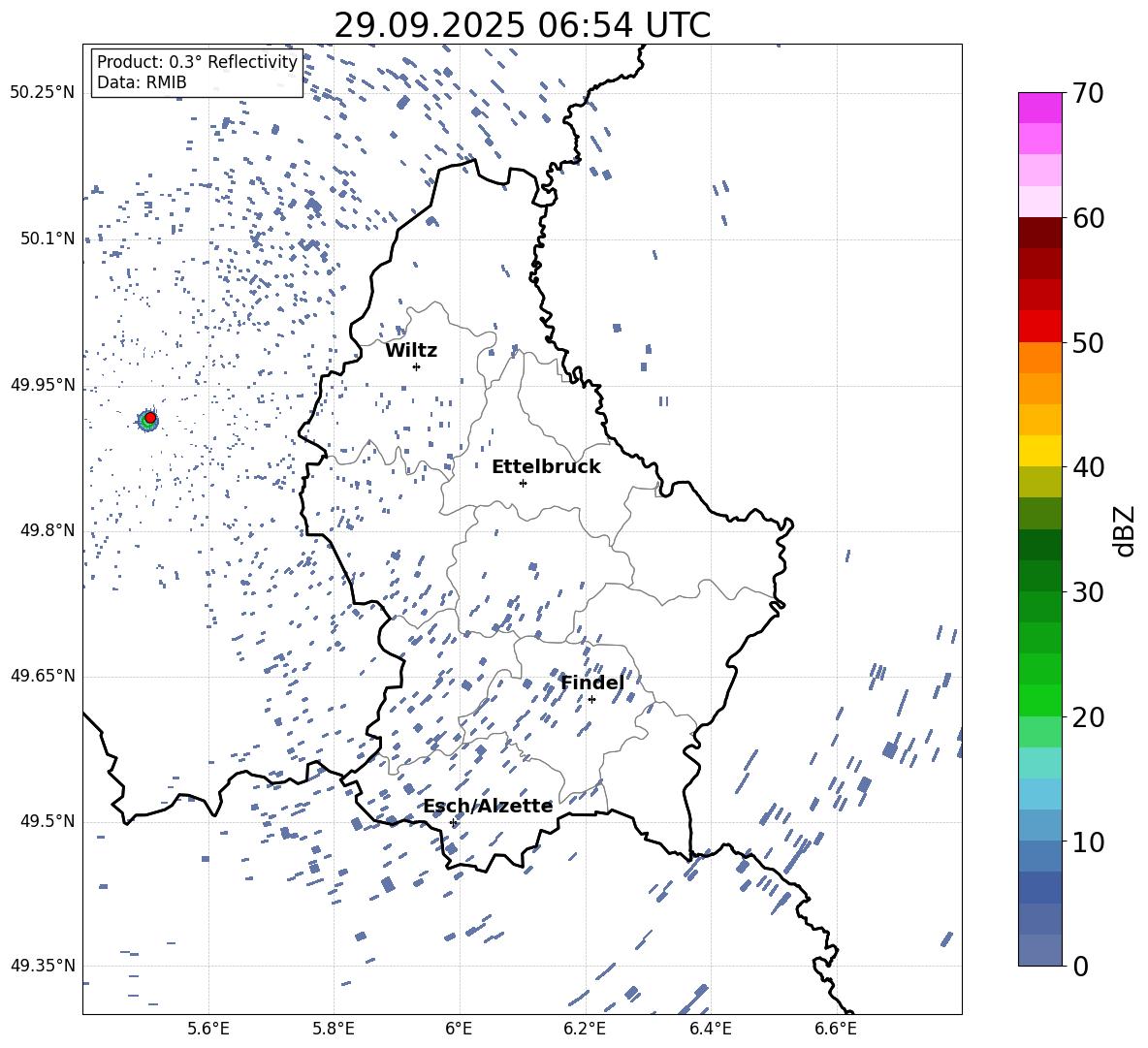The image size is (1148, 1048).
Task: Click the red radar site marker
Action: (x=150, y=418)
